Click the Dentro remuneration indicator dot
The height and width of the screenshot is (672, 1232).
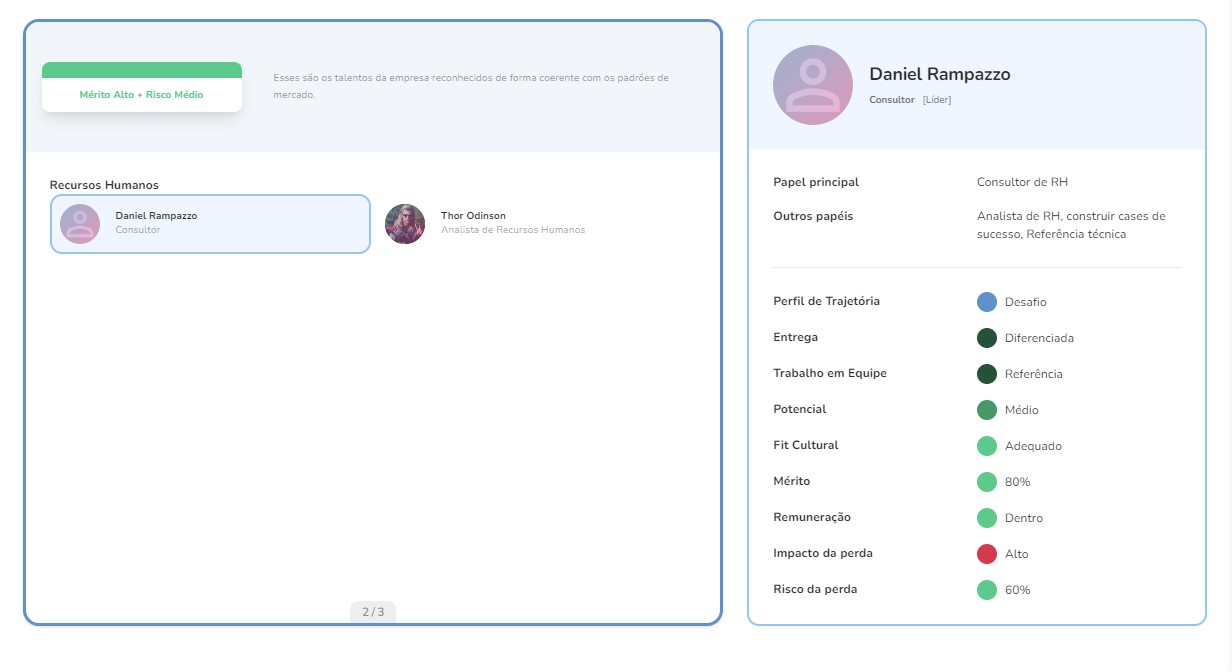(987, 518)
